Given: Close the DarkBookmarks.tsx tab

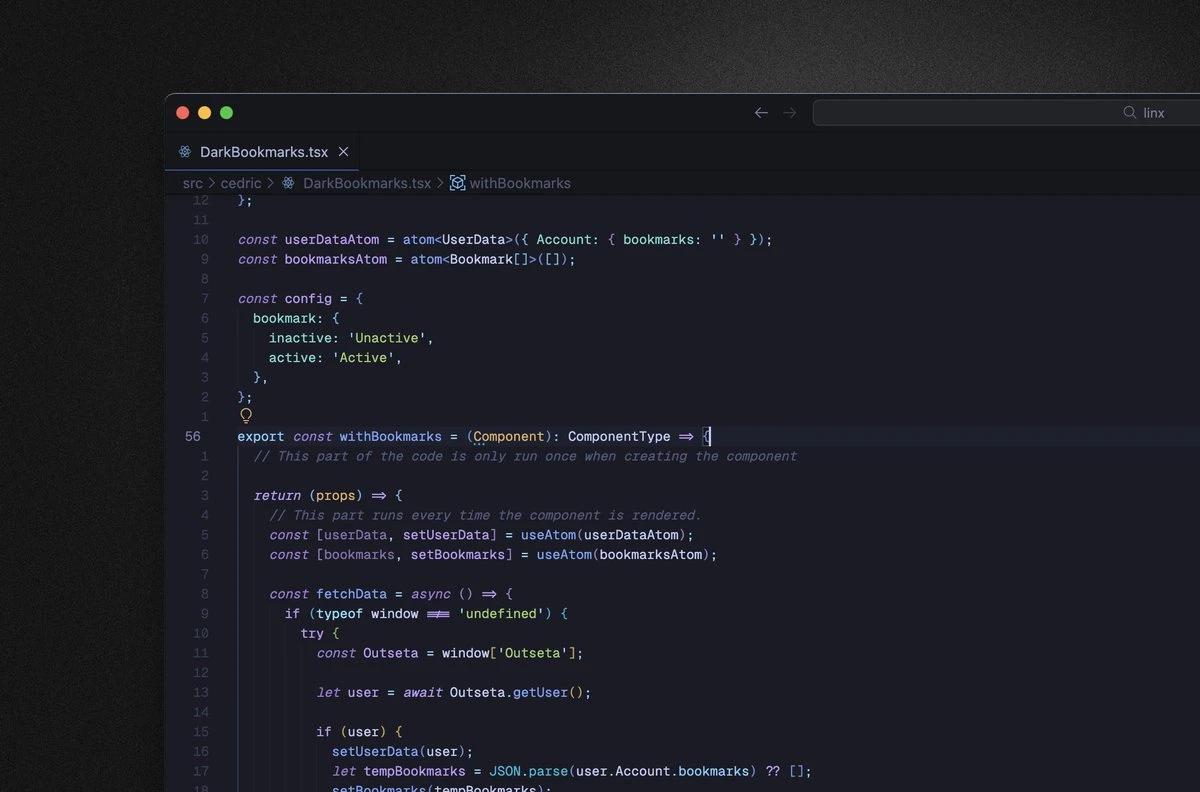Looking at the screenshot, I should coord(343,152).
